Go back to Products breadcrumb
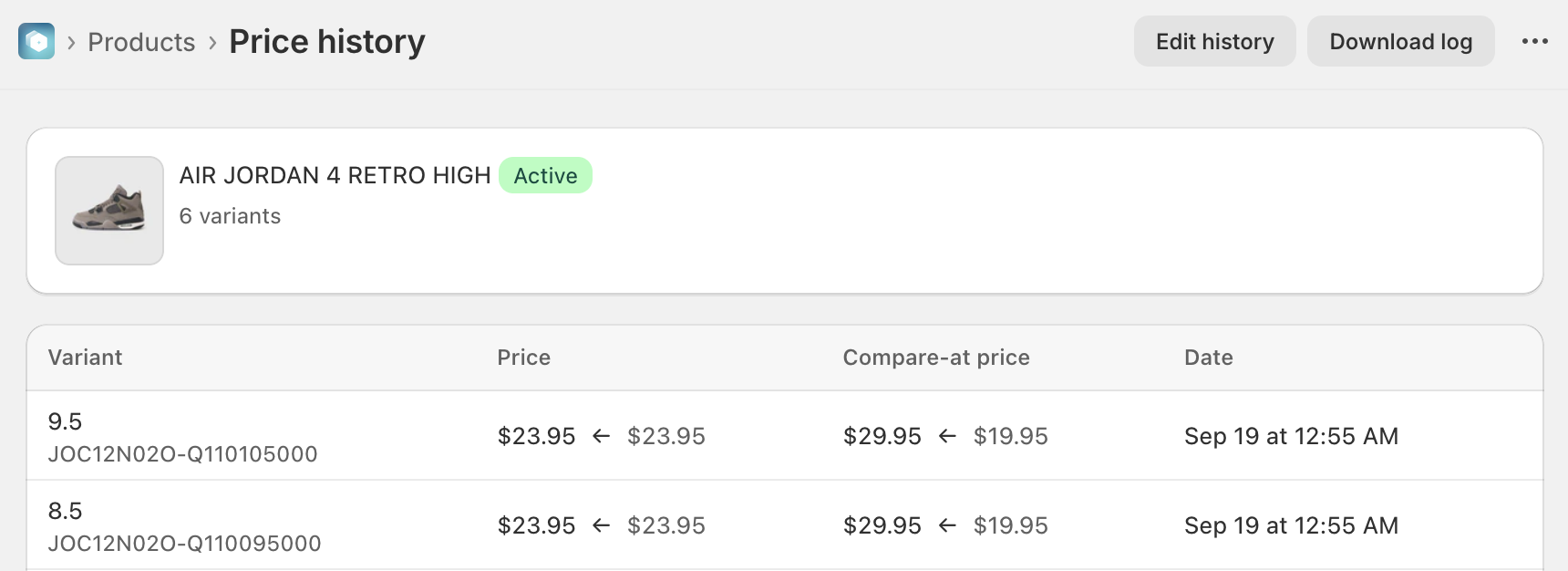This screenshot has height=571, width=1568. [x=141, y=42]
